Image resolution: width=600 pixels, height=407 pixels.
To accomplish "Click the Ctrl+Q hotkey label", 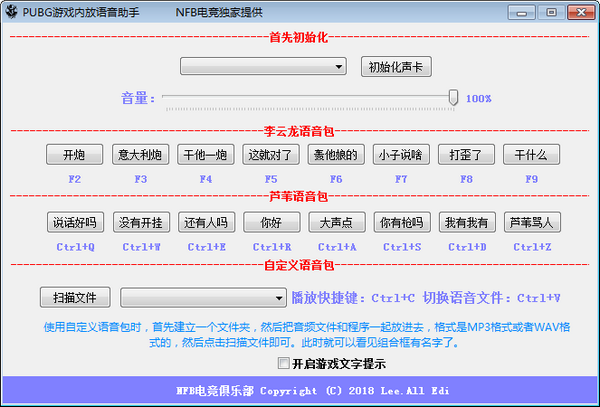I will [75, 247].
